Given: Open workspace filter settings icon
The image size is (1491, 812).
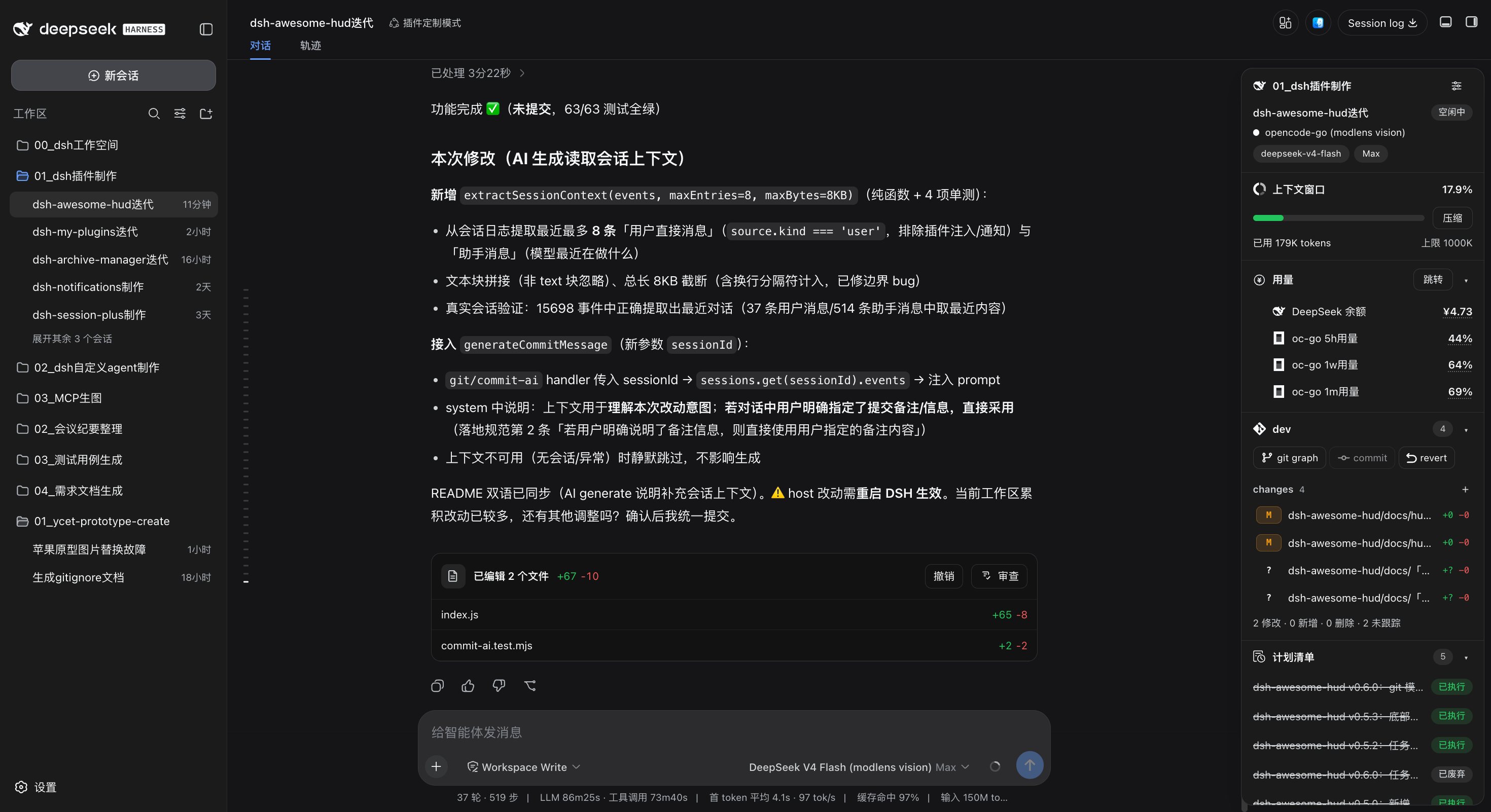Looking at the screenshot, I should [x=180, y=114].
